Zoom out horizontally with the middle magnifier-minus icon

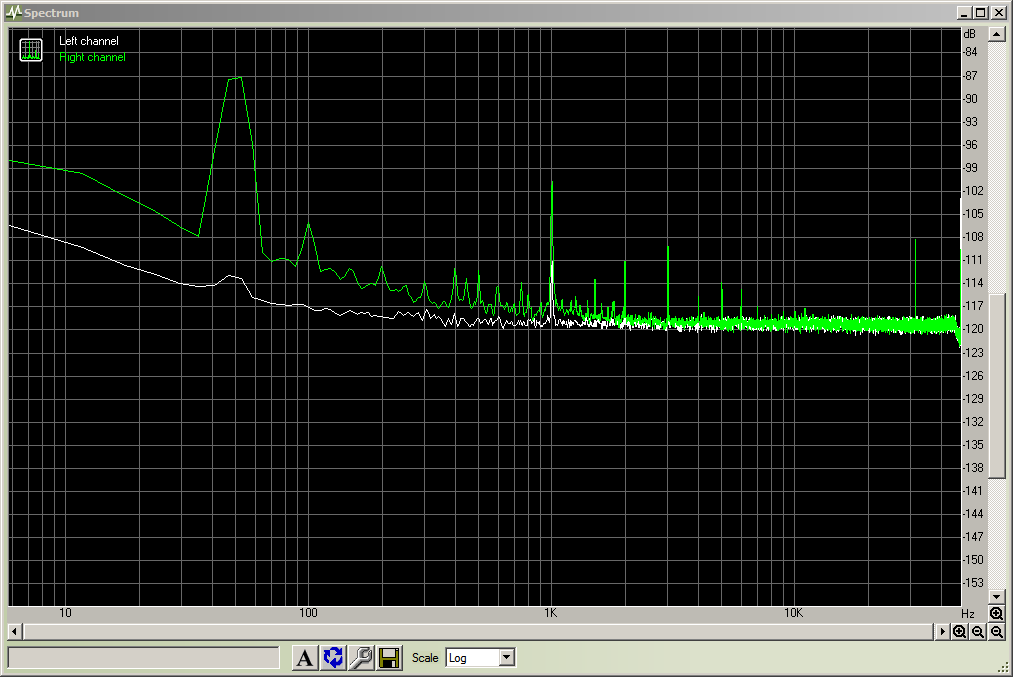[x=978, y=632]
